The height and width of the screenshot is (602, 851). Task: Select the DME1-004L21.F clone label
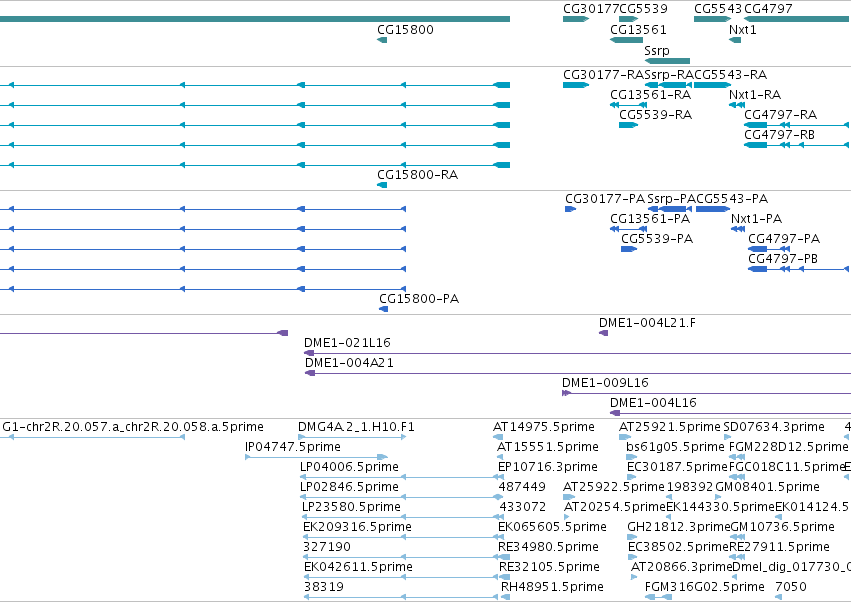pyautogui.click(x=647, y=323)
